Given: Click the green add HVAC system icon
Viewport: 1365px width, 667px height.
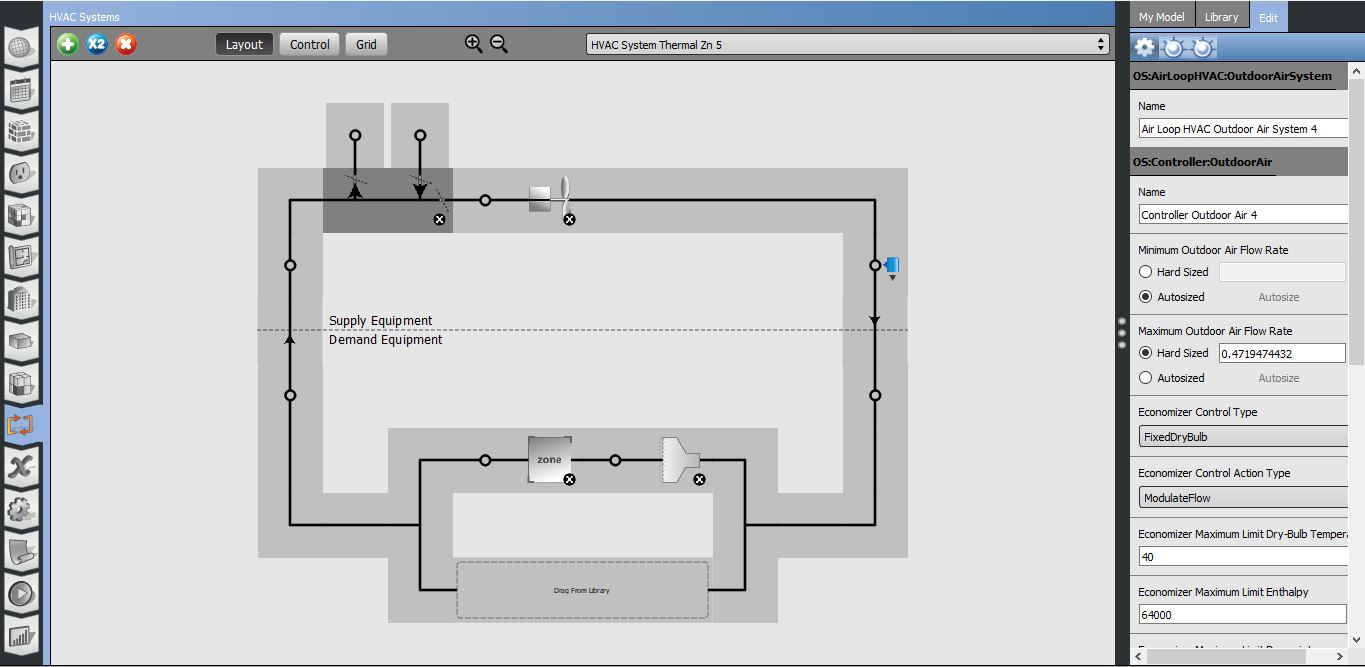Looking at the screenshot, I should [67, 44].
